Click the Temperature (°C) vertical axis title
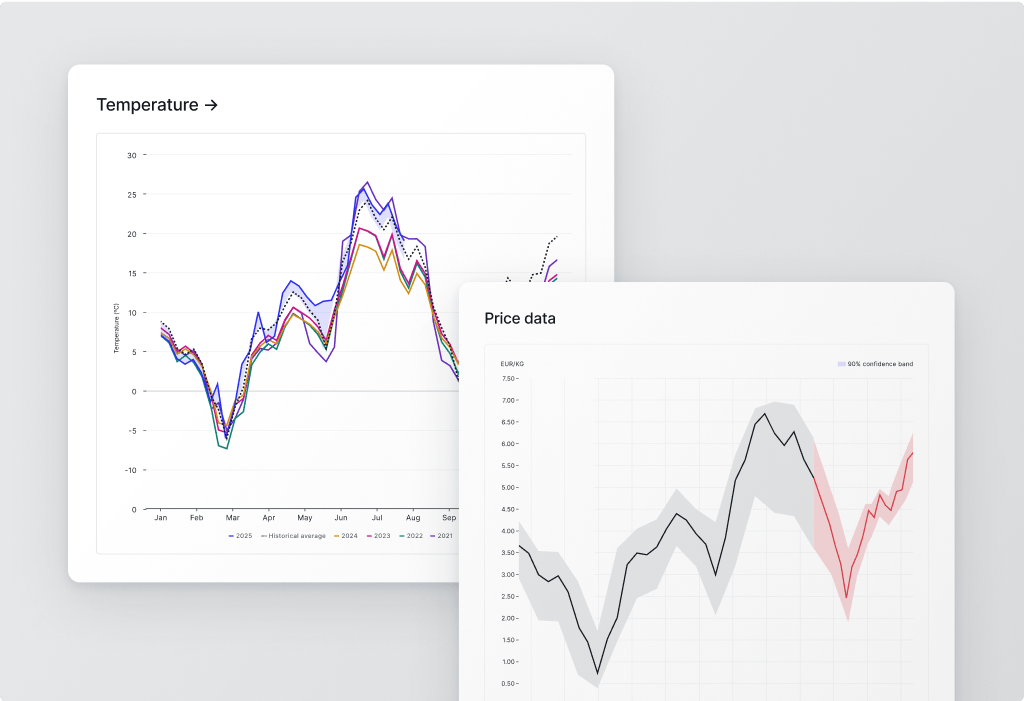 (x=116, y=328)
